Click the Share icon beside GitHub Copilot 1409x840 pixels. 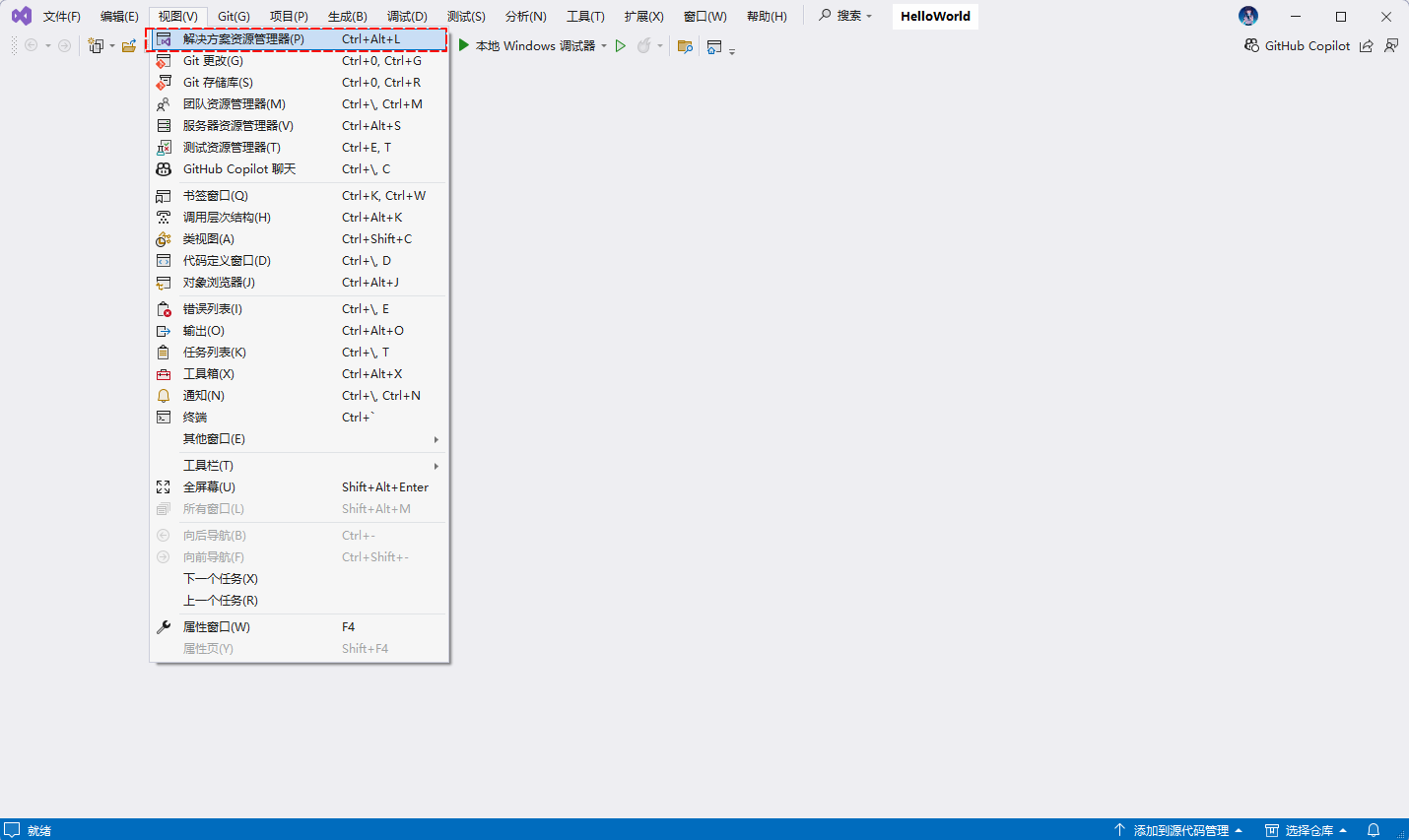(x=1366, y=46)
